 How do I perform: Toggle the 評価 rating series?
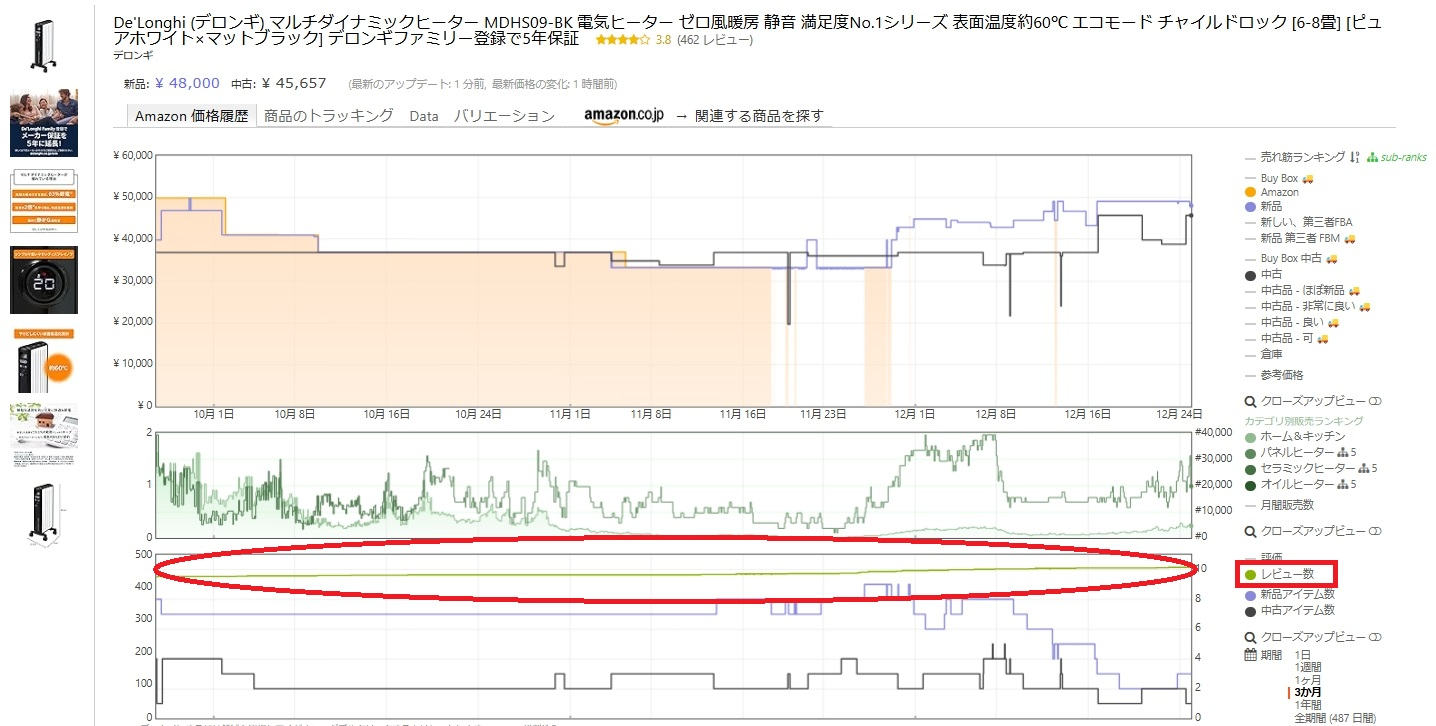pyautogui.click(x=1262, y=556)
